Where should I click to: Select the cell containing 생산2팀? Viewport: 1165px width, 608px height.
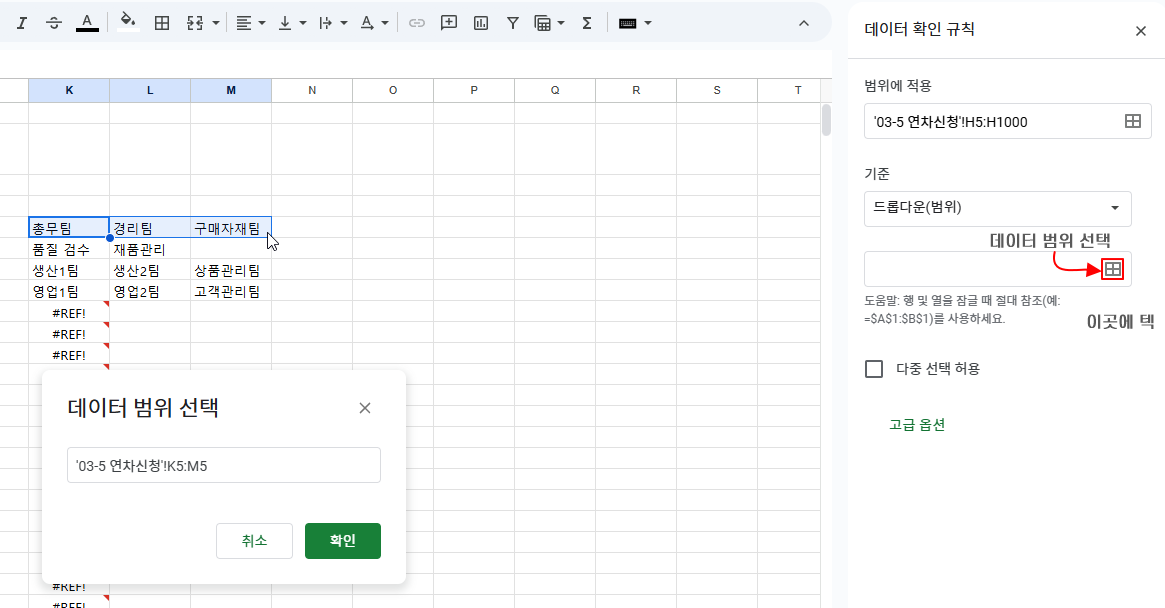pyautogui.click(x=150, y=270)
